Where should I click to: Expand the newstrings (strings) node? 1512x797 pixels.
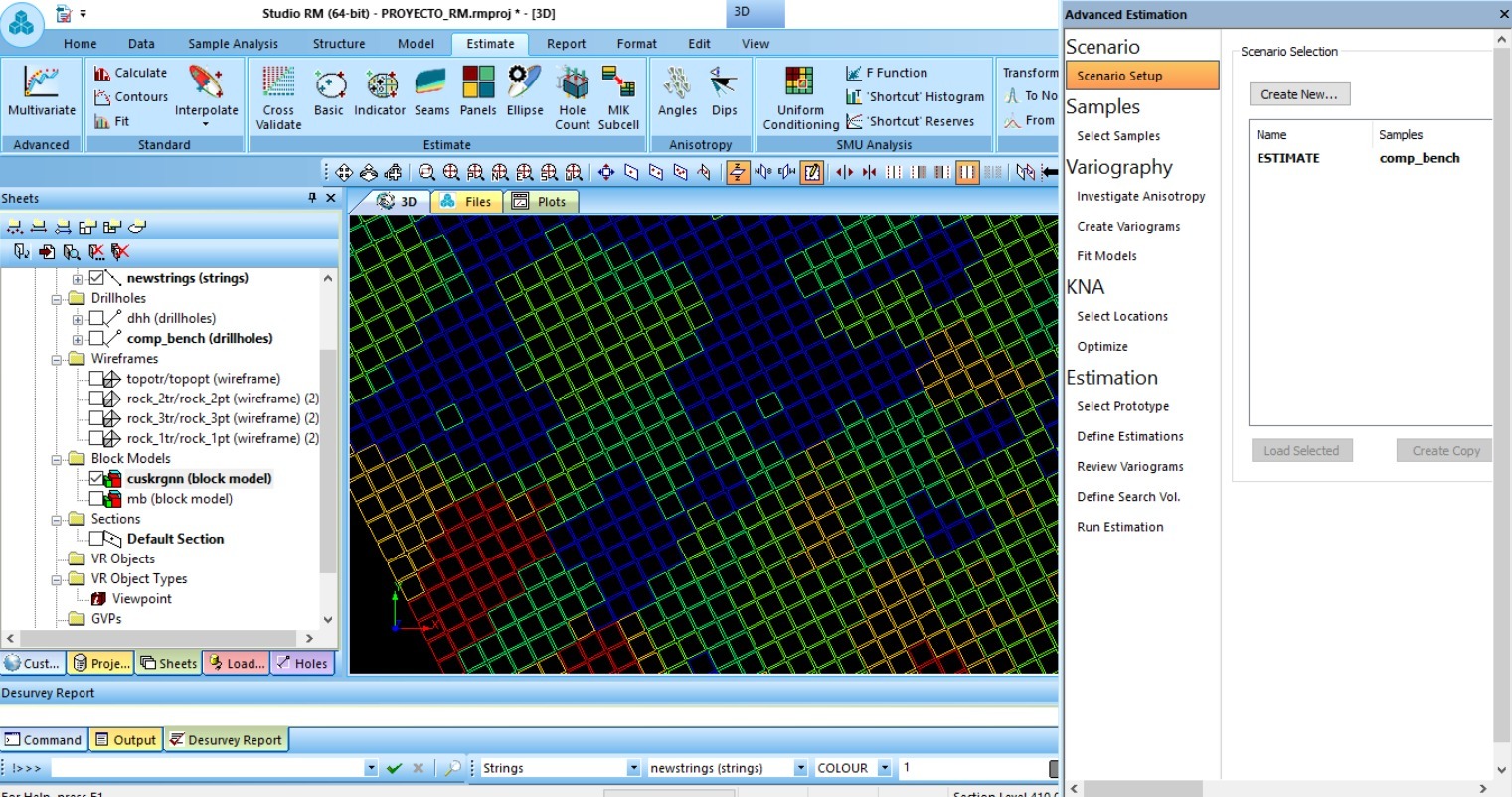[78, 279]
